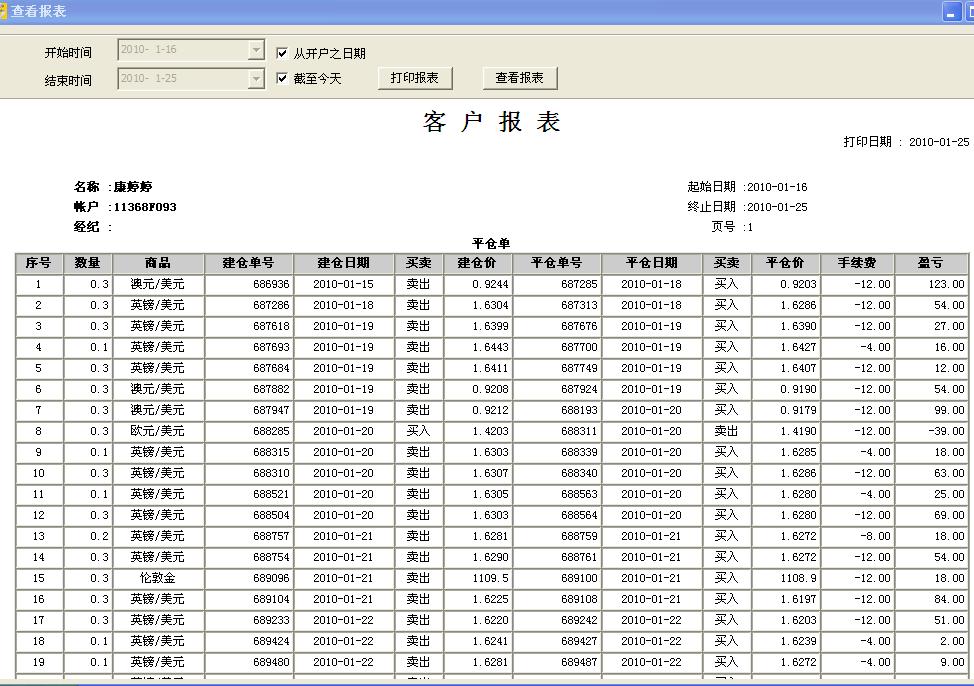The image size is (974, 686).
Task: Click closing order 687676 in row 3
Action: (x=579, y=326)
